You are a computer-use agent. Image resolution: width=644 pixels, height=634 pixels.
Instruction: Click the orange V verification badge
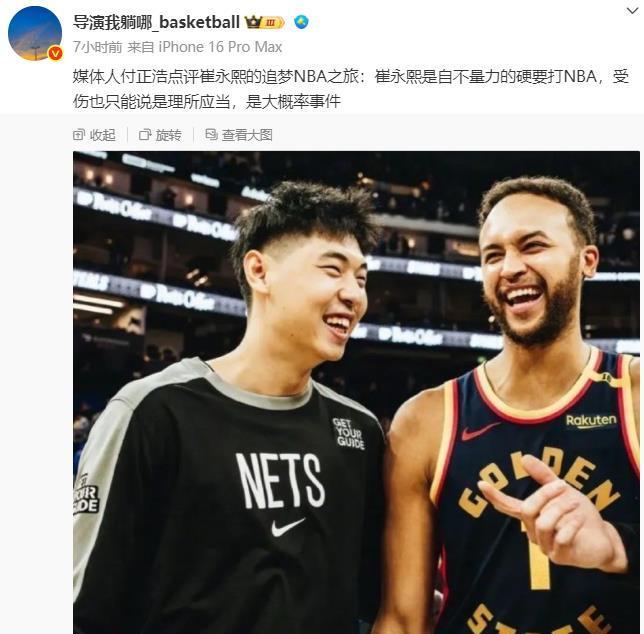[x=55, y=53]
